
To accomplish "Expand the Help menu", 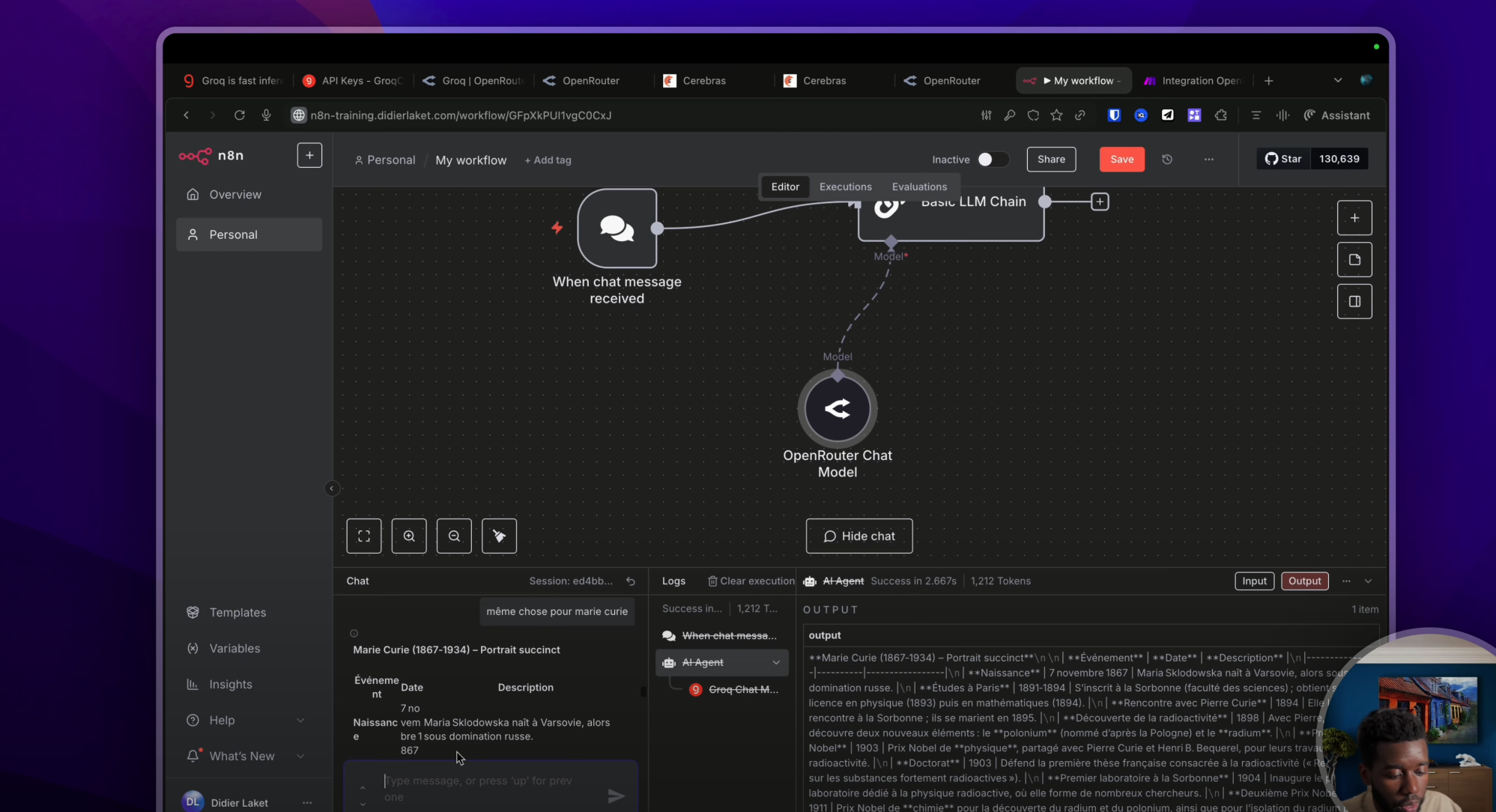I will pos(247,721).
